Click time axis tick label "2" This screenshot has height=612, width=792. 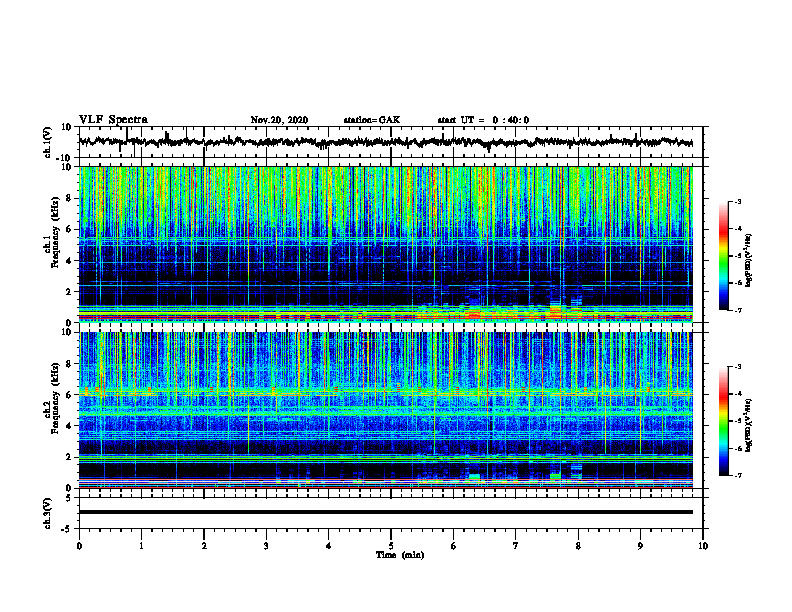click(204, 546)
